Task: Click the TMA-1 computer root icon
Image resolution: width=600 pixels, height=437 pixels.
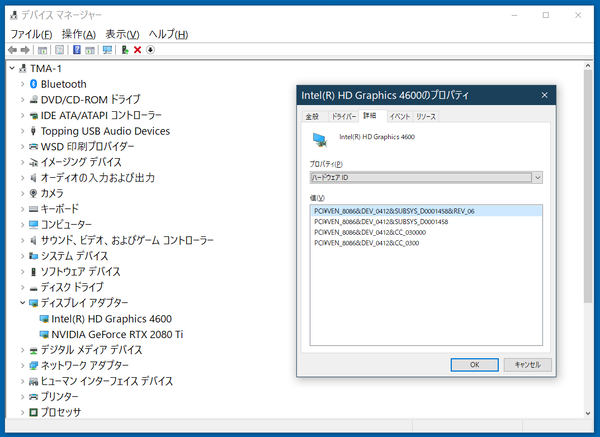Action: tap(23, 68)
